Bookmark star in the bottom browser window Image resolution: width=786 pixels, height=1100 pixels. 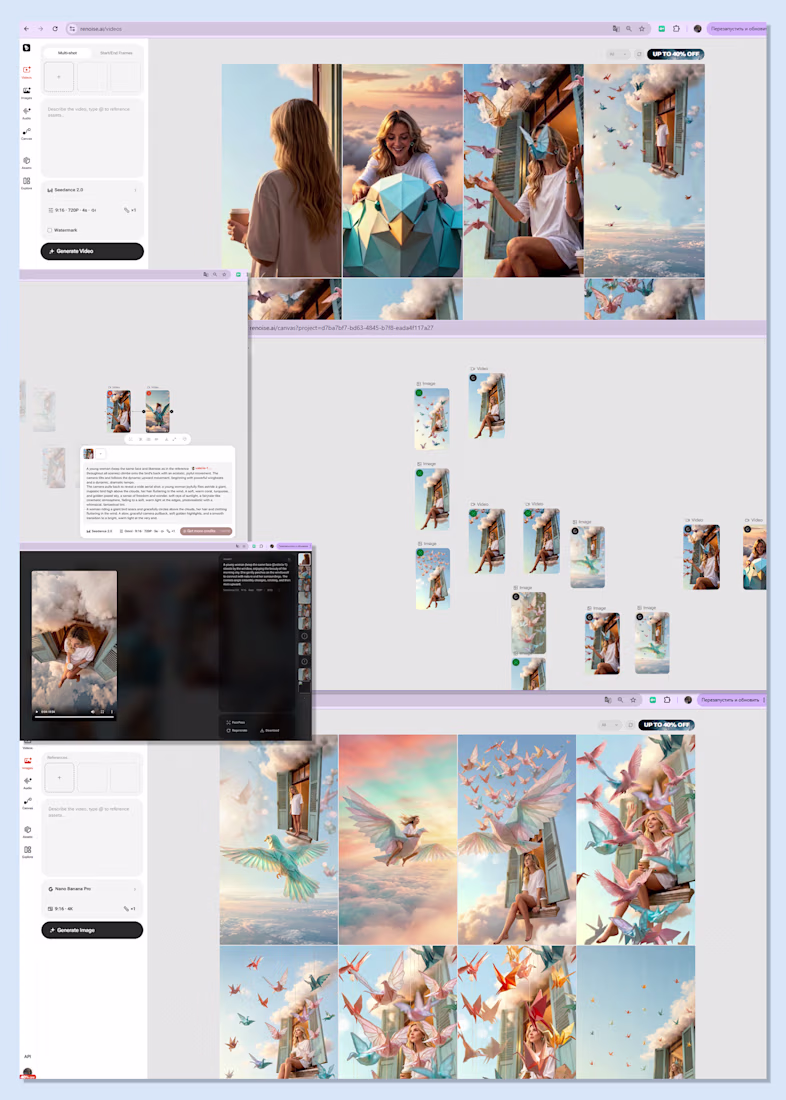(x=633, y=699)
